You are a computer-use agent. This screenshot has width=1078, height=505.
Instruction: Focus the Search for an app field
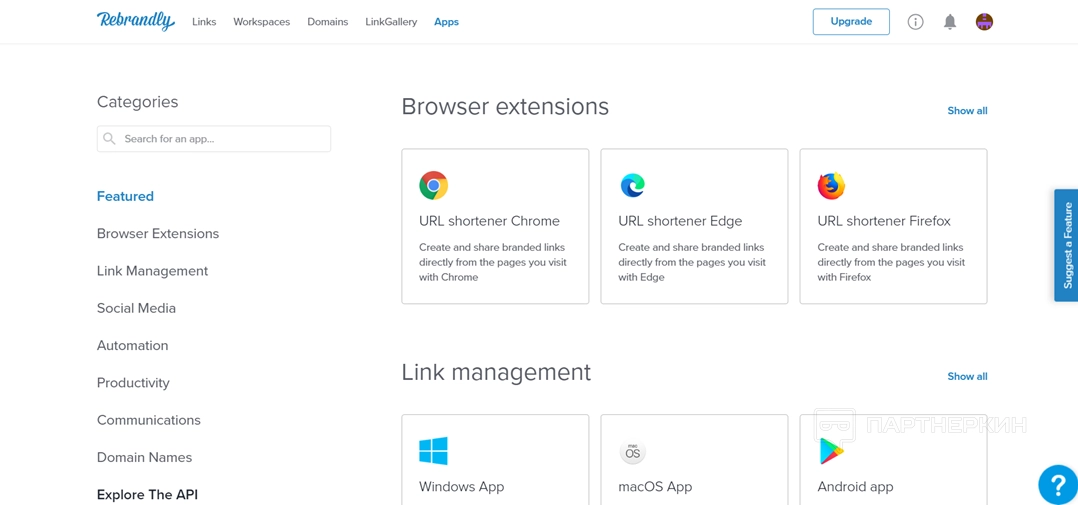(224, 139)
